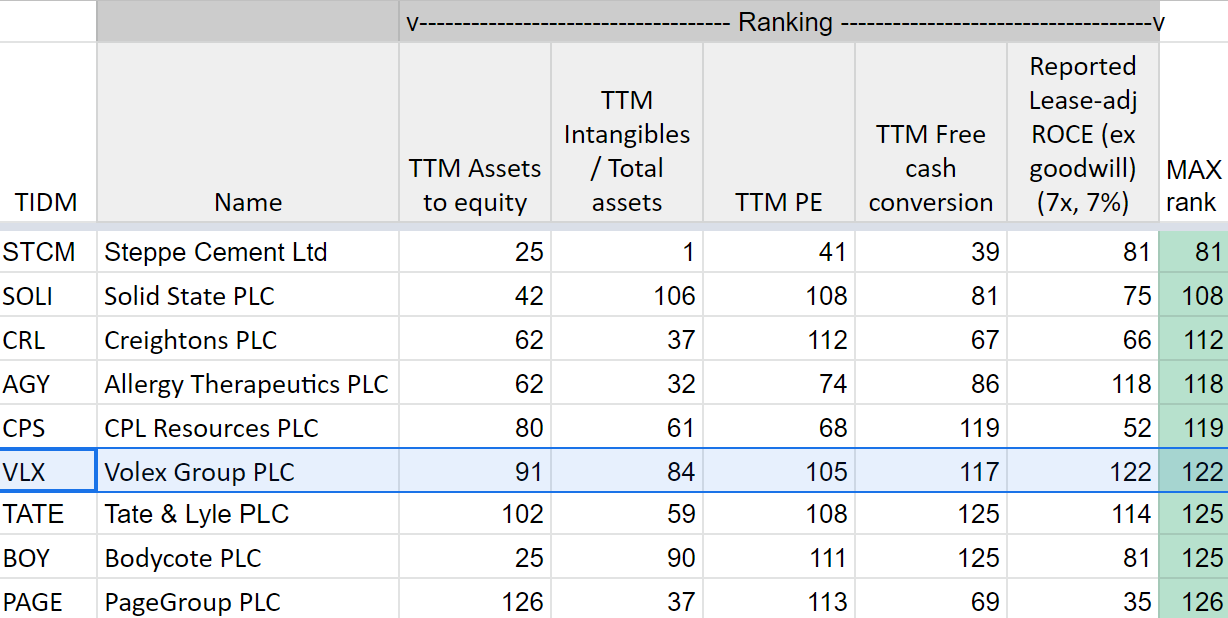
Task: Click Allergy Therapeutics' TTM PE rank 74
Action: point(779,384)
